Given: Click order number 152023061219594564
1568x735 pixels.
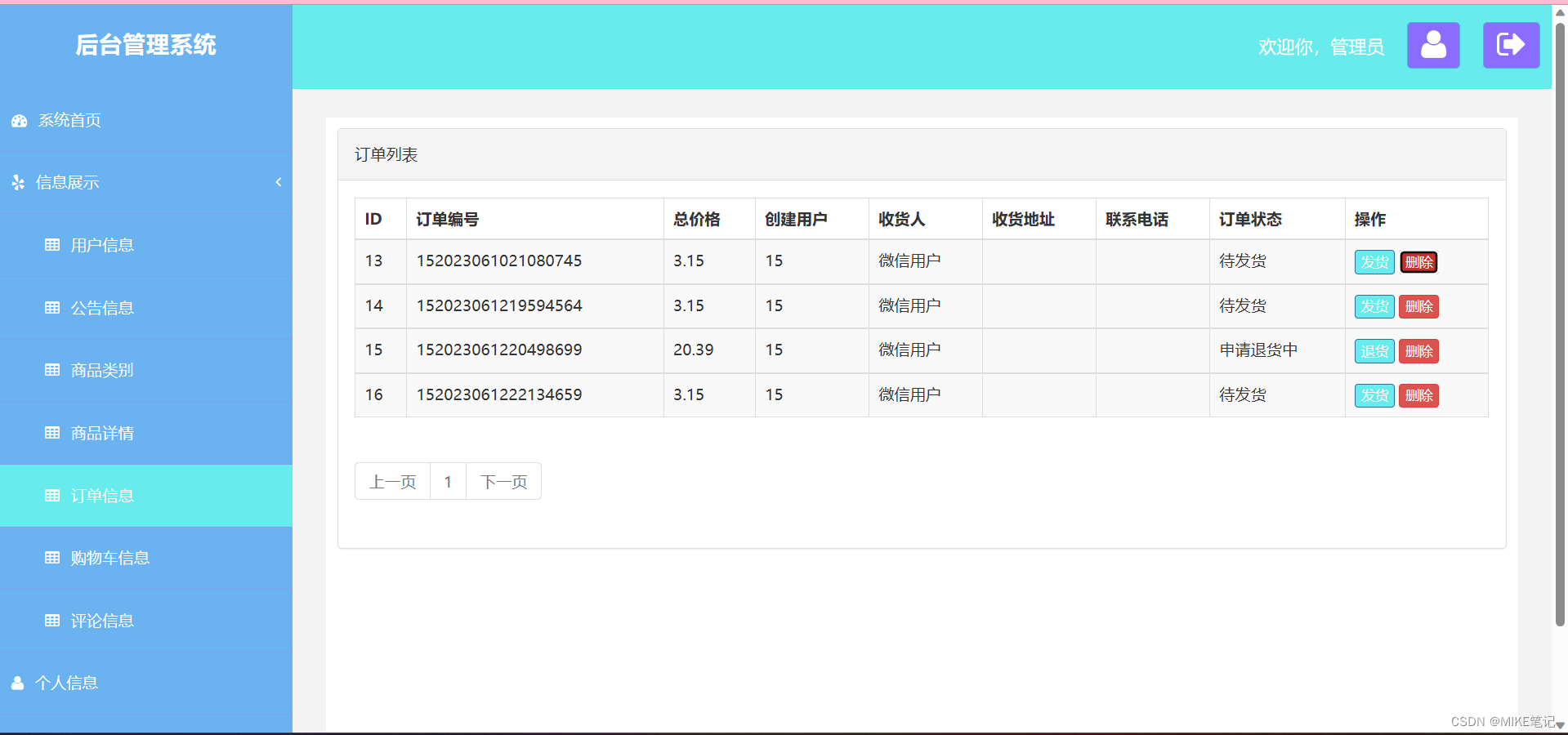Looking at the screenshot, I should pos(499,306).
